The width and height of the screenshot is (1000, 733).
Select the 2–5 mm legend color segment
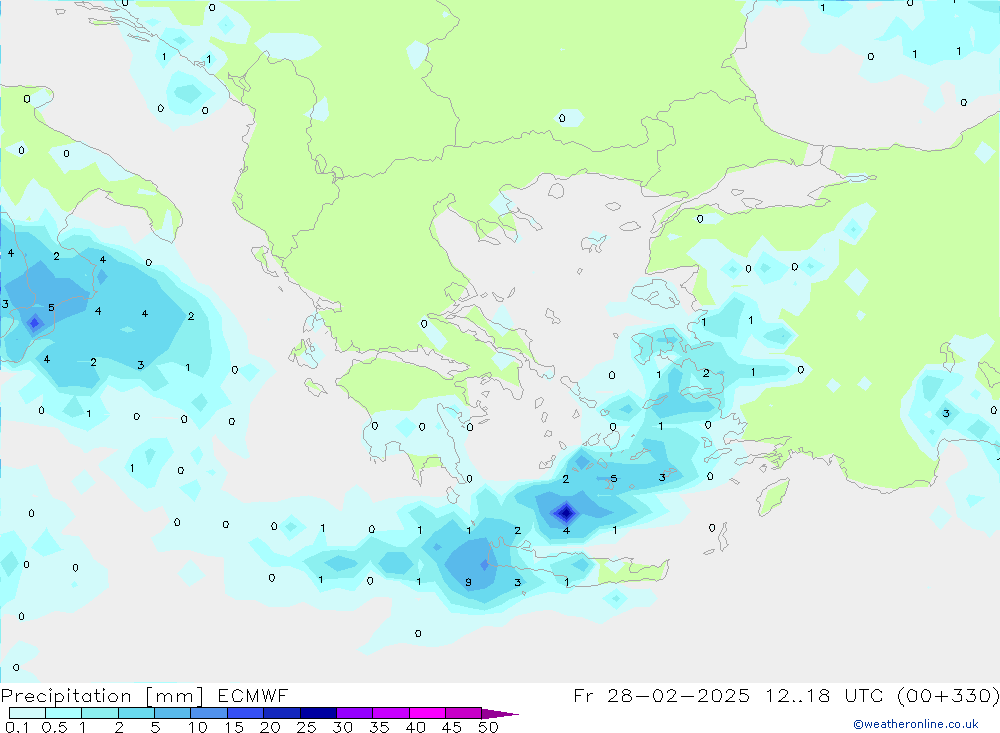(x=136, y=713)
